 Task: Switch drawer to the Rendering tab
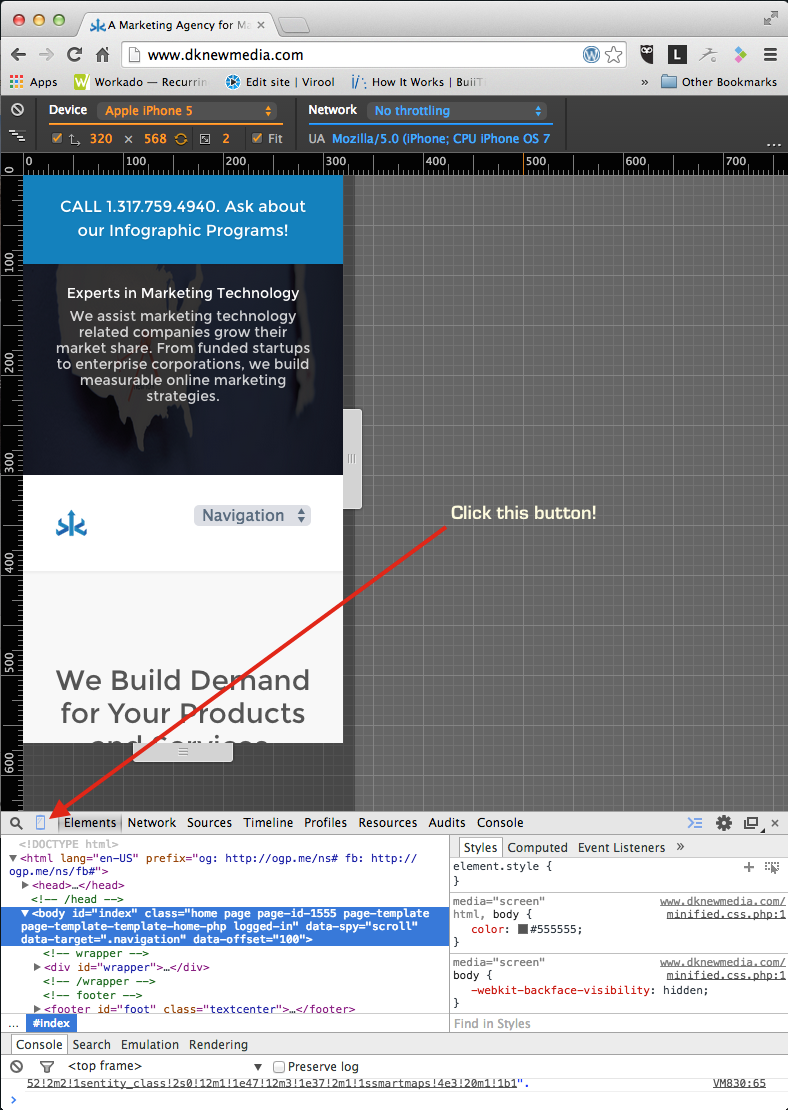pos(218,1045)
